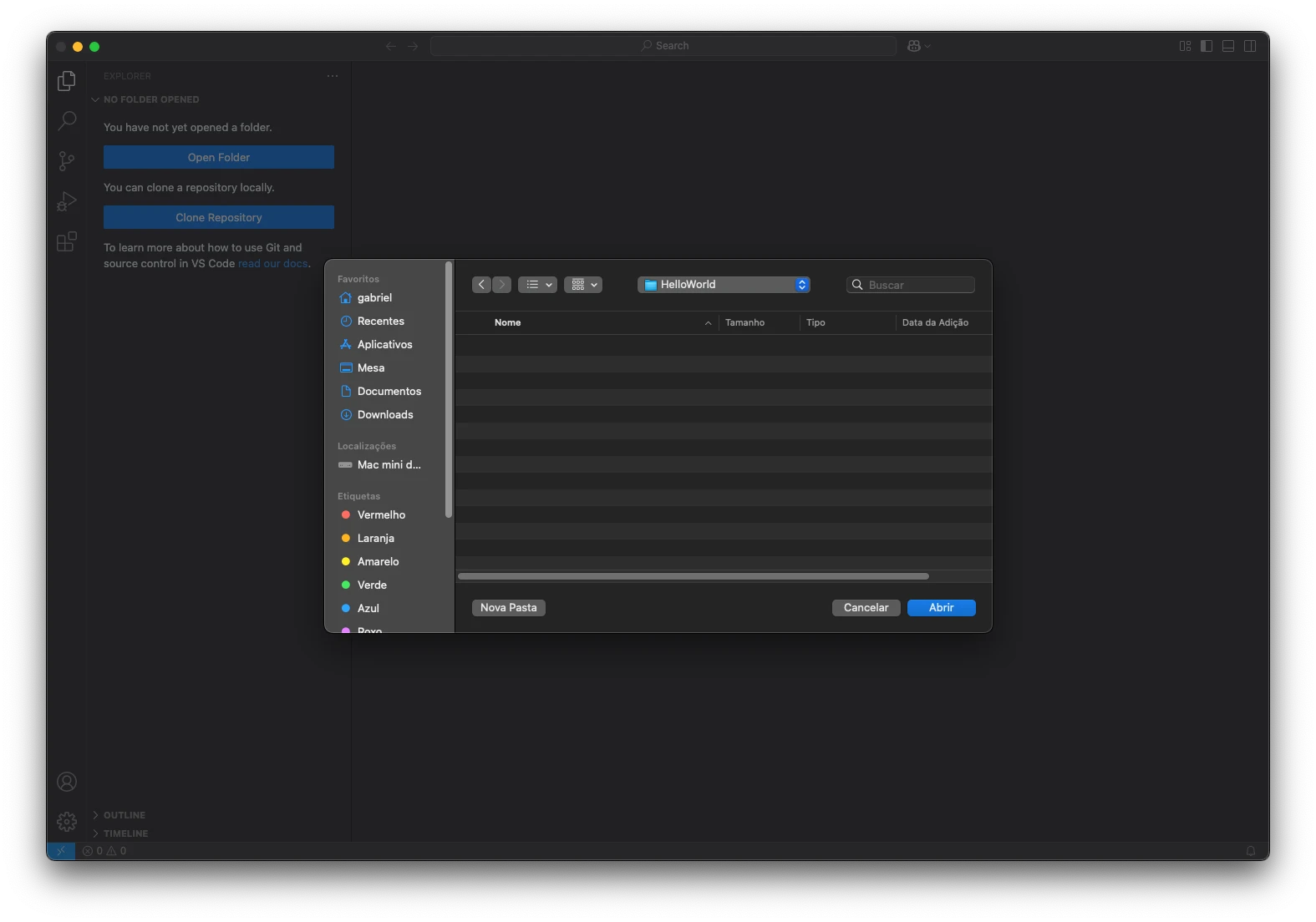Open the list view options dropdown
Viewport: 1316px width, 922px height.
pos(537,285)
